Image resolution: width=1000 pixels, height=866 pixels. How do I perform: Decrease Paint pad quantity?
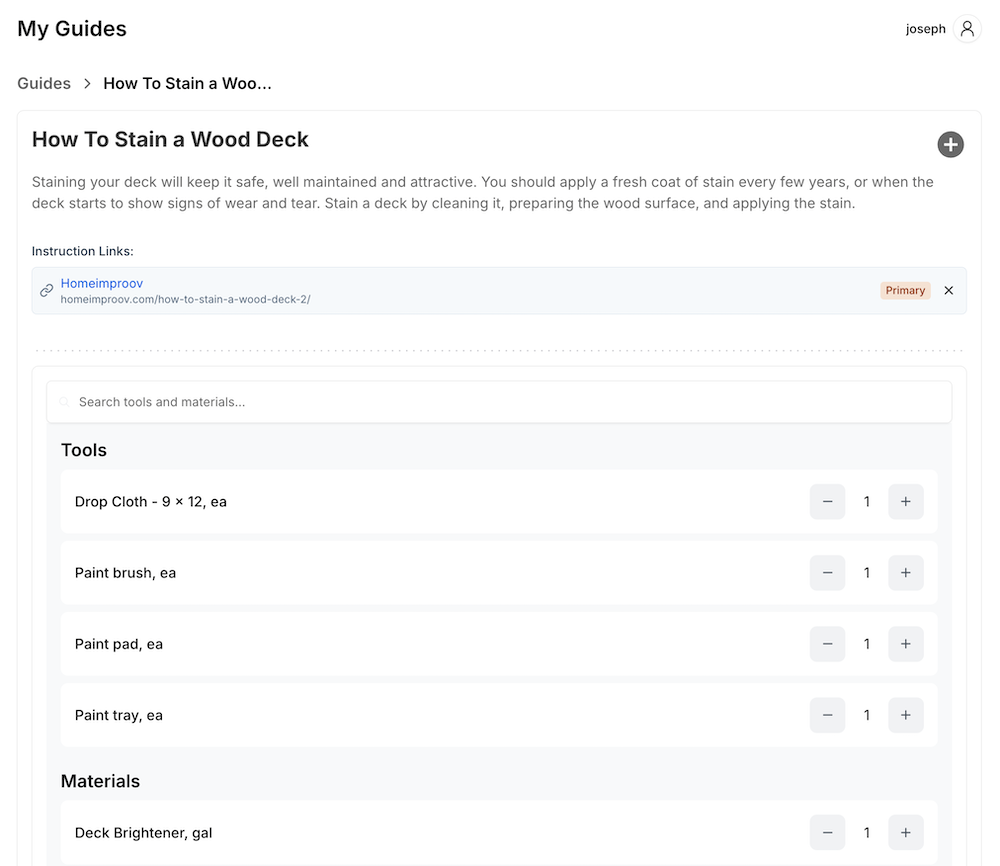point(828,644)
